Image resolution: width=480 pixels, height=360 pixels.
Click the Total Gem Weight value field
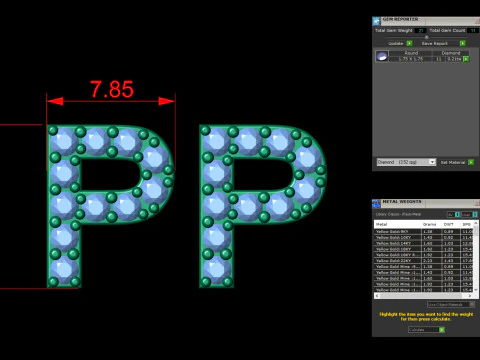421,30
